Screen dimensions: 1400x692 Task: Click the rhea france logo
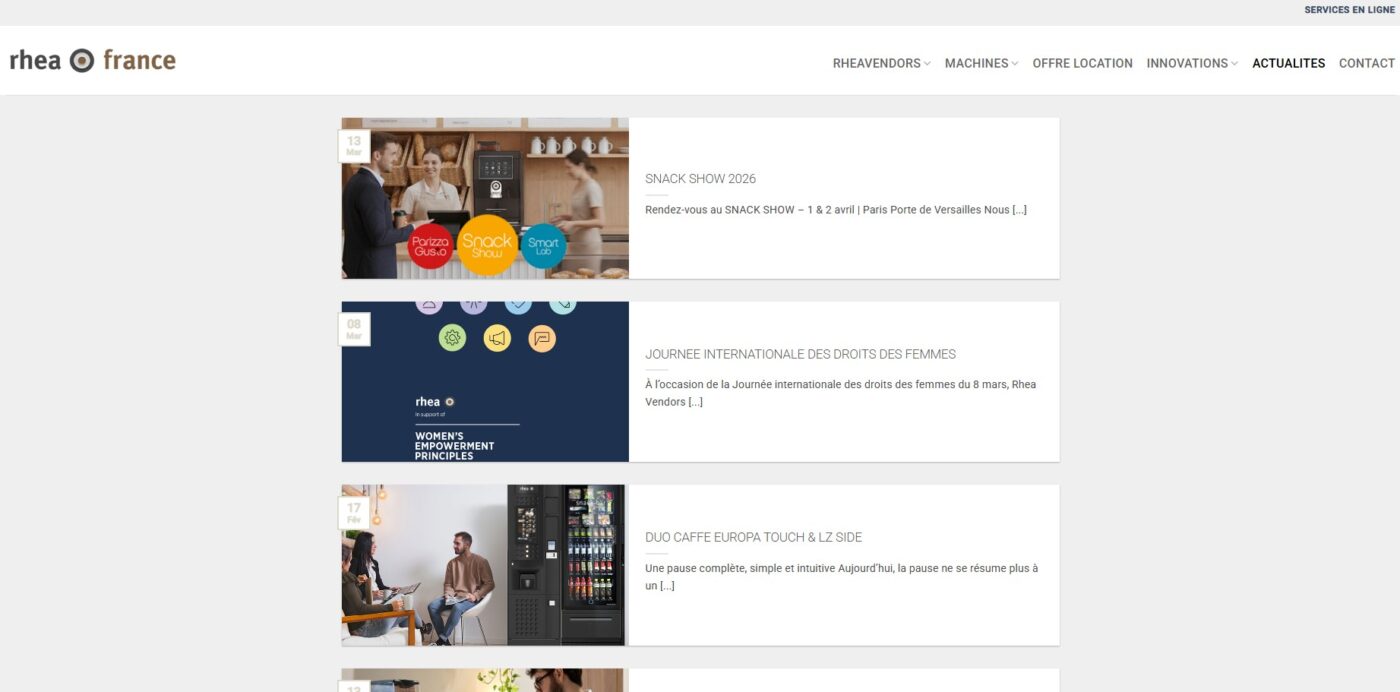point(92,61)
